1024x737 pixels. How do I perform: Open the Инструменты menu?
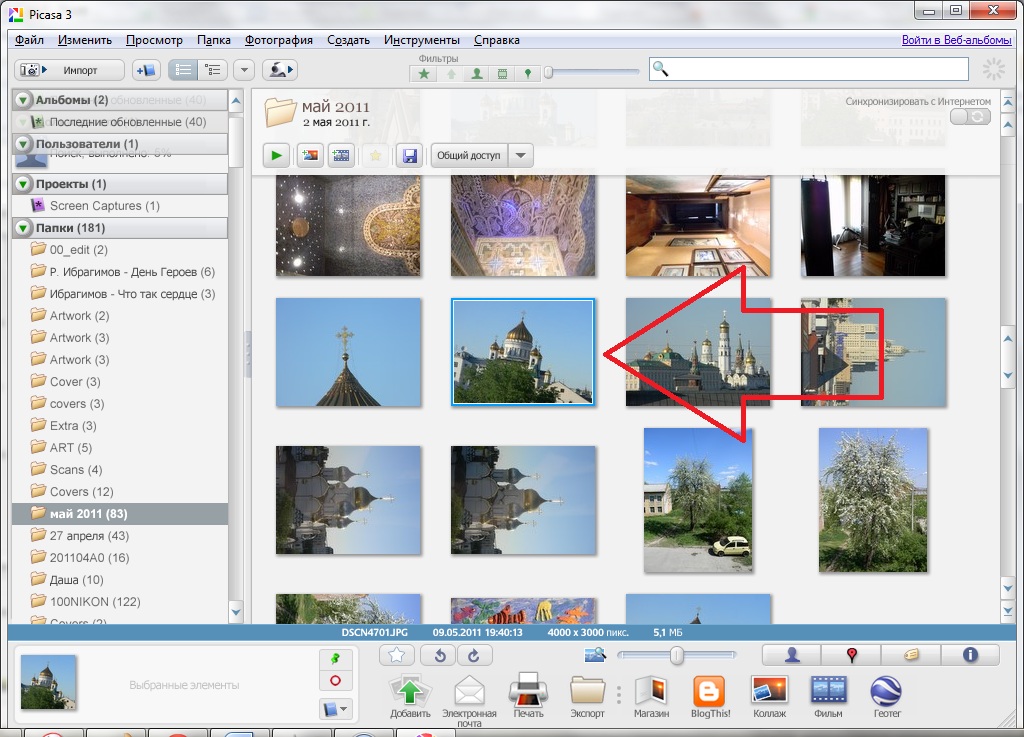click(x=421, y=40)
